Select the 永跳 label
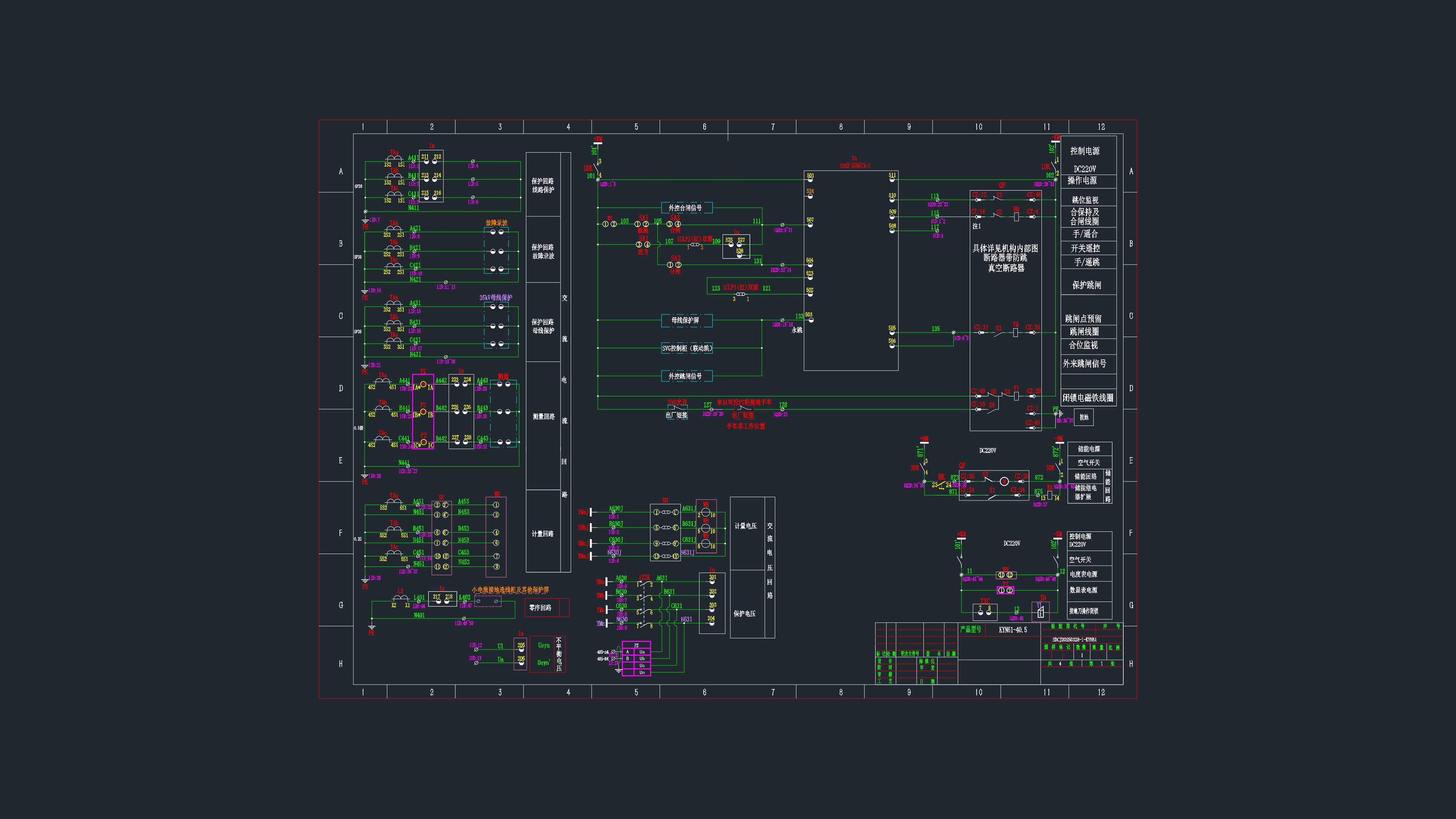This screenshot has height=819, width=1456. pos(797,330)
